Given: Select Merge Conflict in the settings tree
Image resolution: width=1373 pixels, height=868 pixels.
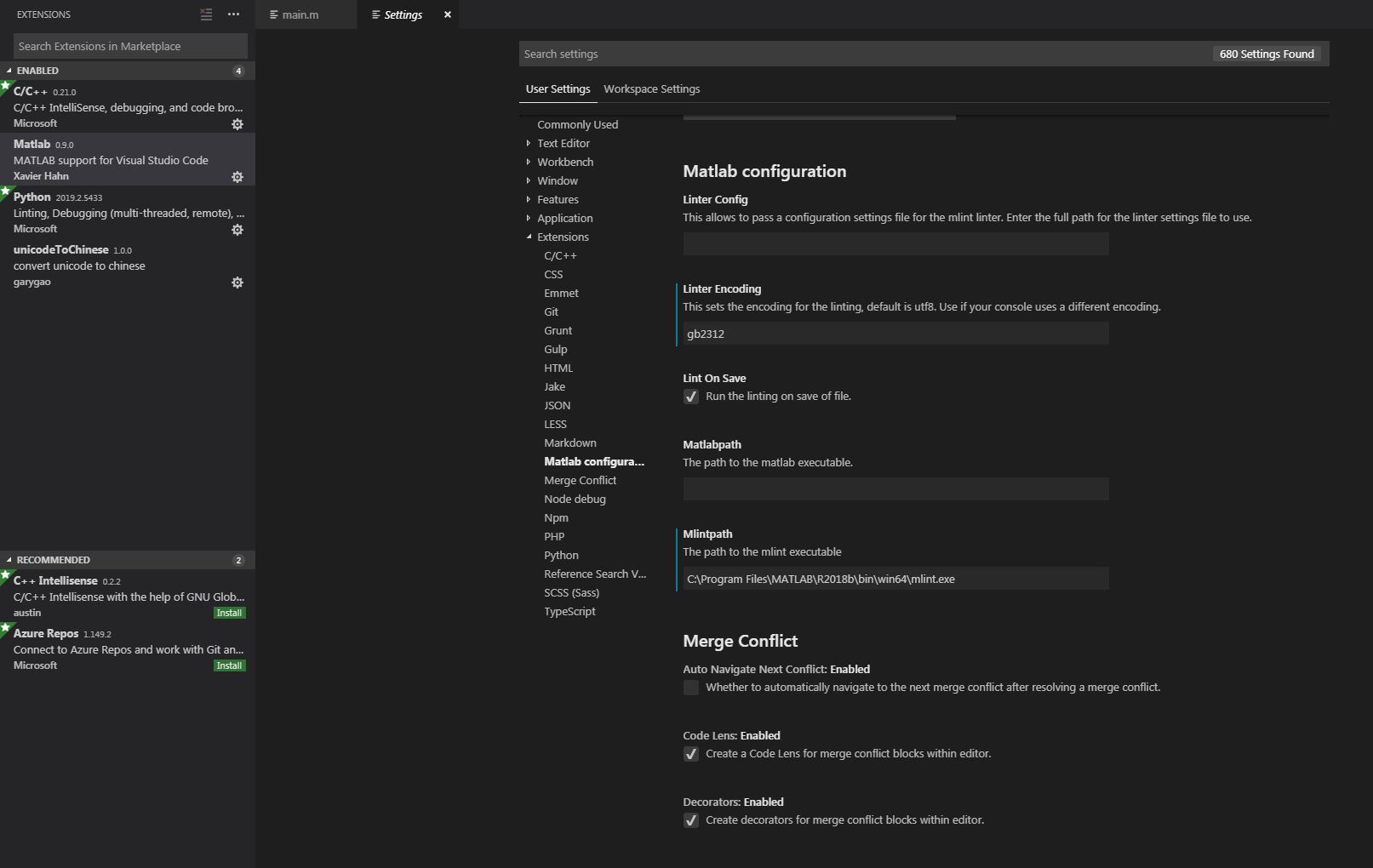Looking at the screenshot, I should (x=580, y=480).
